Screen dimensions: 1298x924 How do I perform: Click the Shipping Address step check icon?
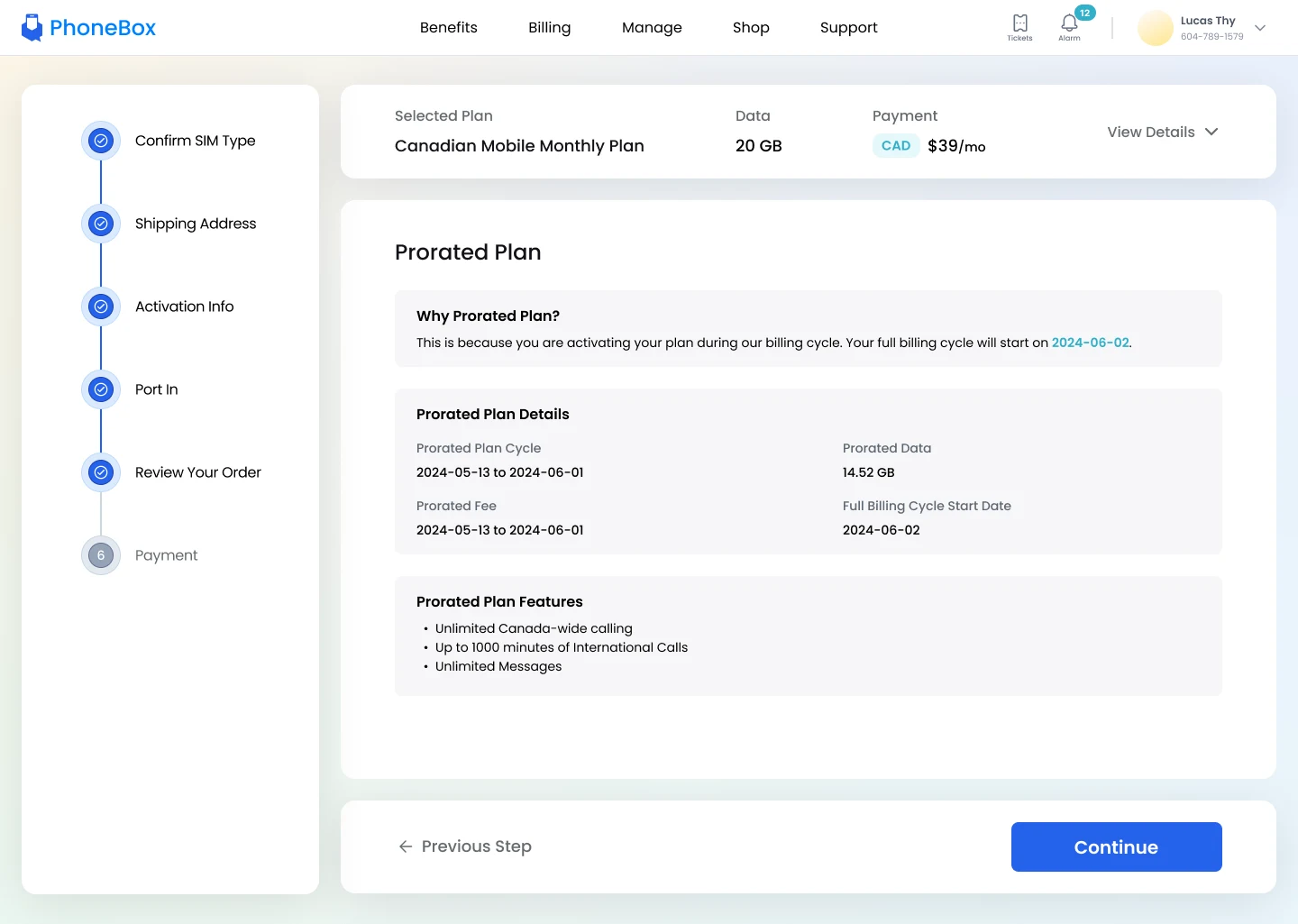[x=101, y=224]
